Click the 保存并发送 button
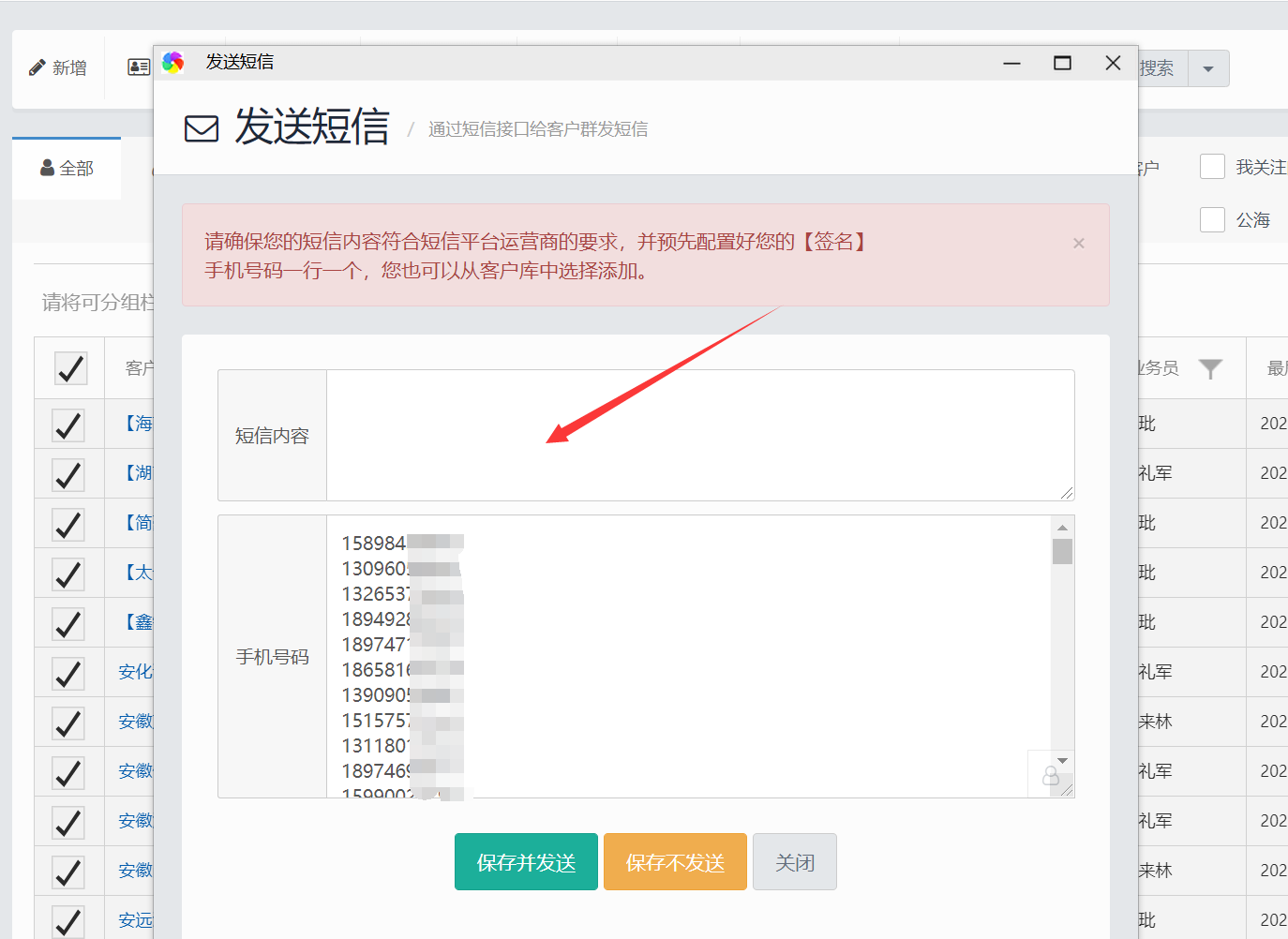 tap(526, 861)
